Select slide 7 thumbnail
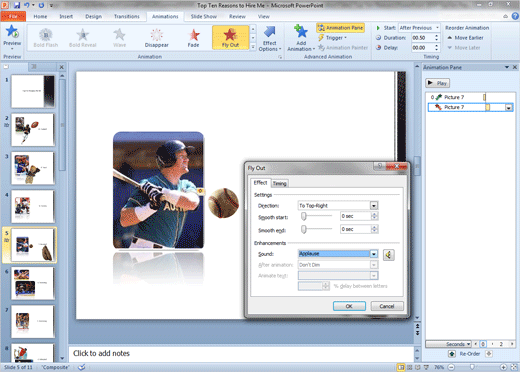The image size is (520, 372). [33, 321]
